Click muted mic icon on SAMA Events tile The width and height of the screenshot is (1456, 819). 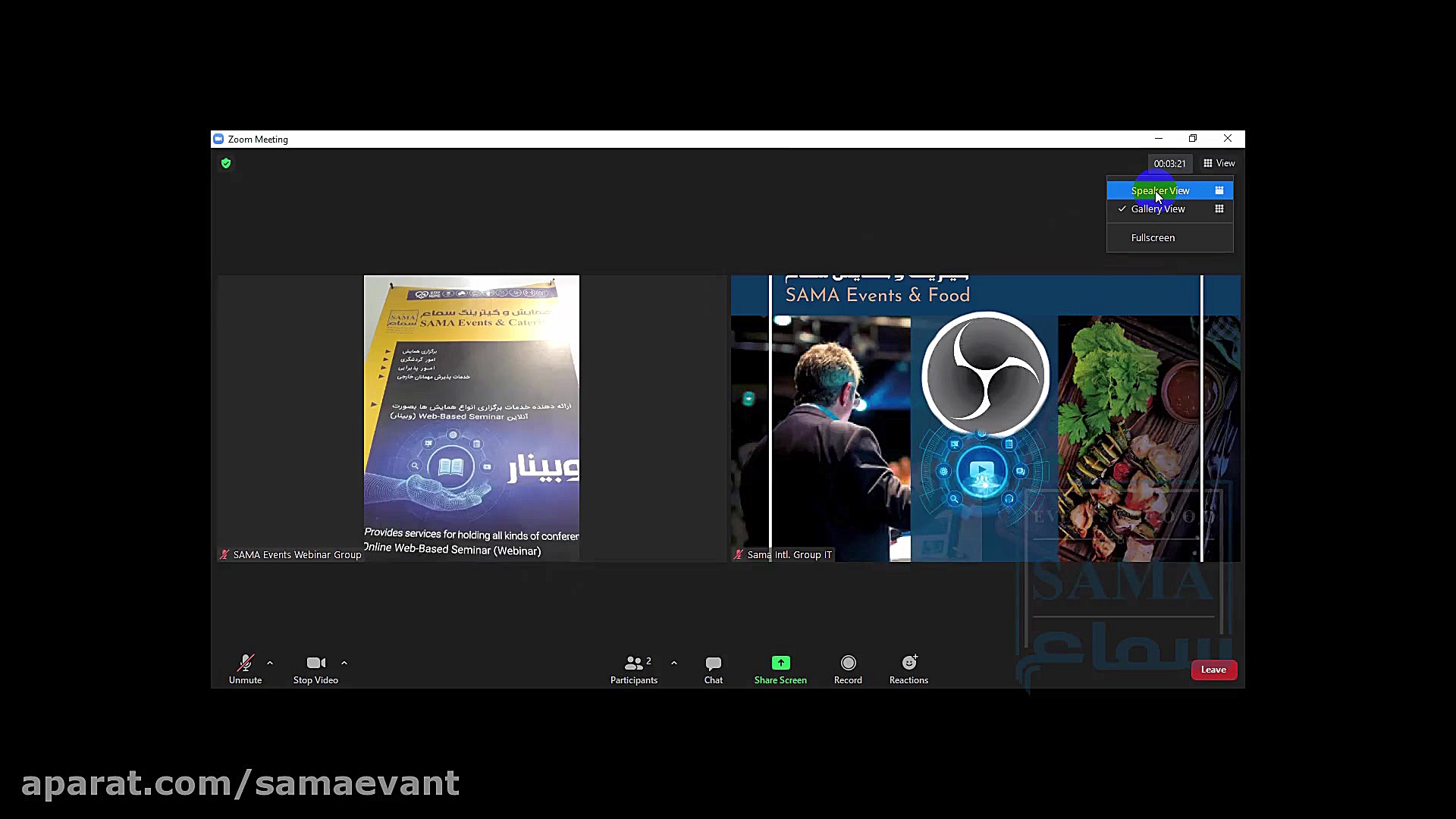click(224, 555)
